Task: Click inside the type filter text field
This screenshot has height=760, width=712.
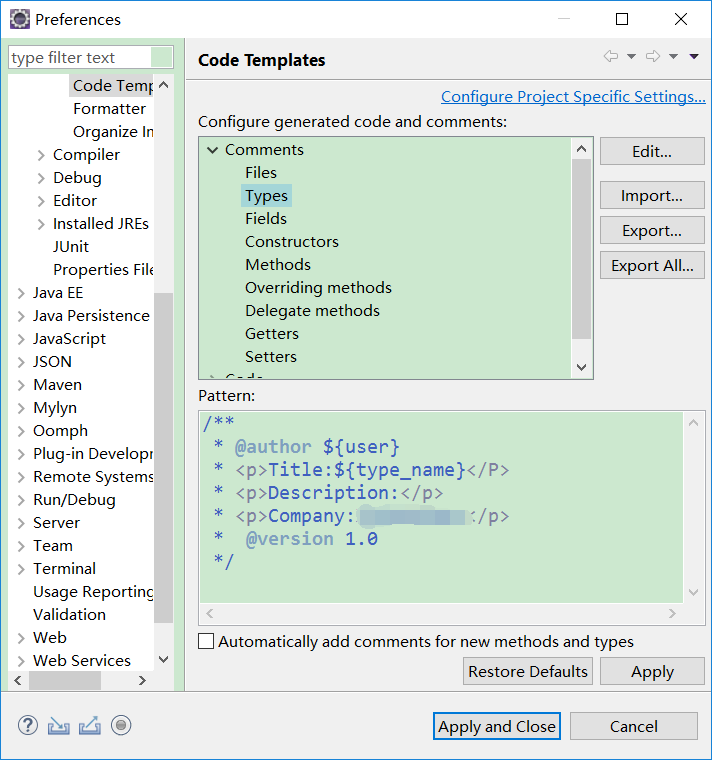Action: coord(80,58)
